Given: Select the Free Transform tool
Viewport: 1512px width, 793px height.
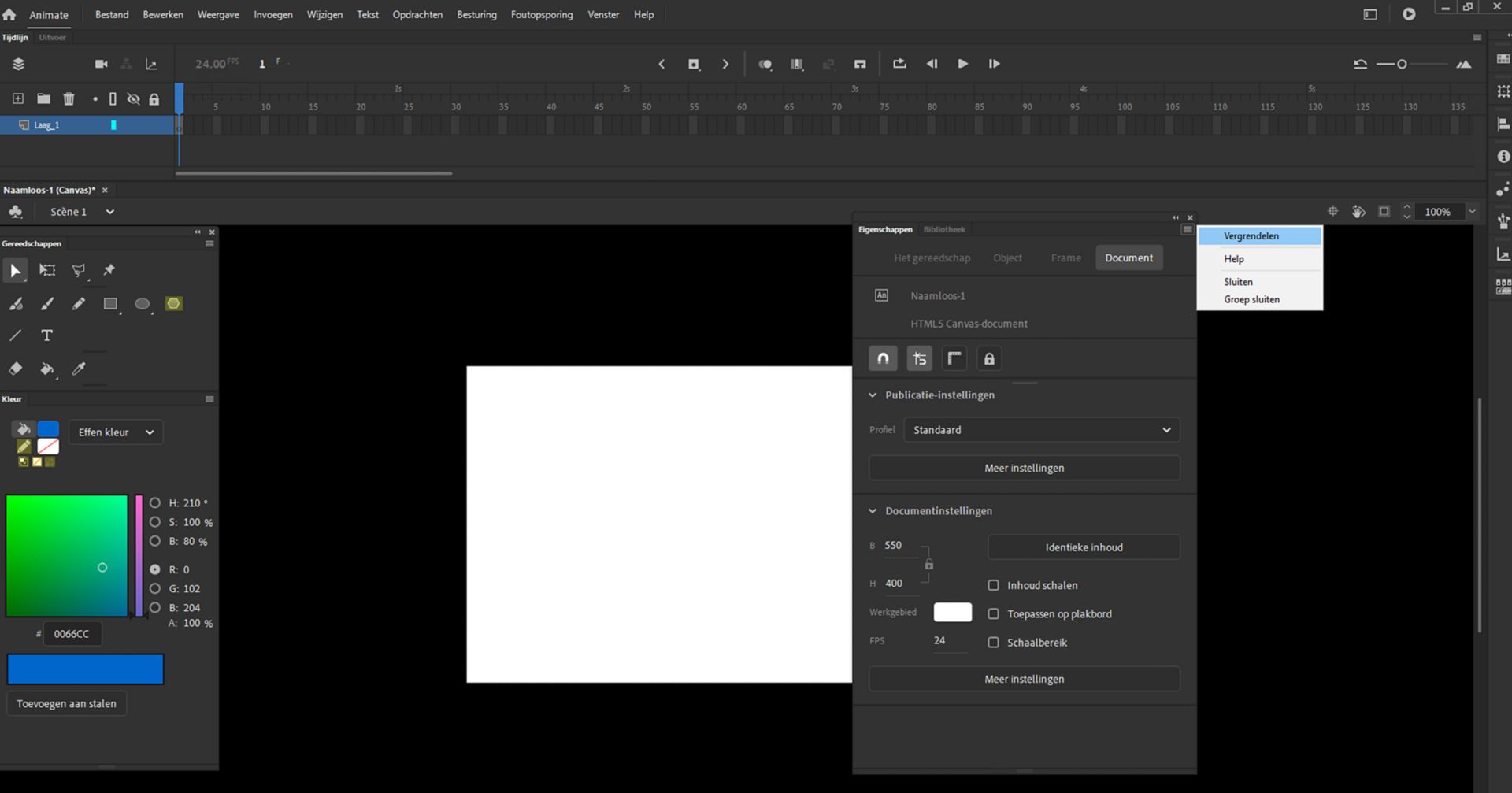Looking at the screenshot, I should [47, 271].
